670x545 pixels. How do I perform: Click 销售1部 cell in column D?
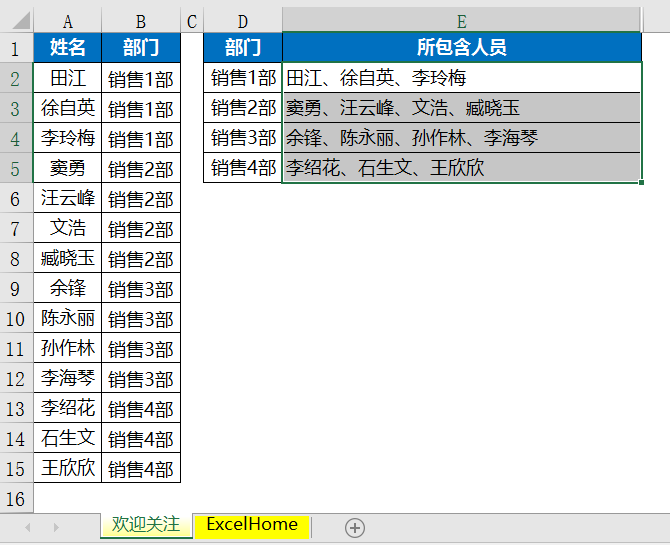click(x=243, y=78)
